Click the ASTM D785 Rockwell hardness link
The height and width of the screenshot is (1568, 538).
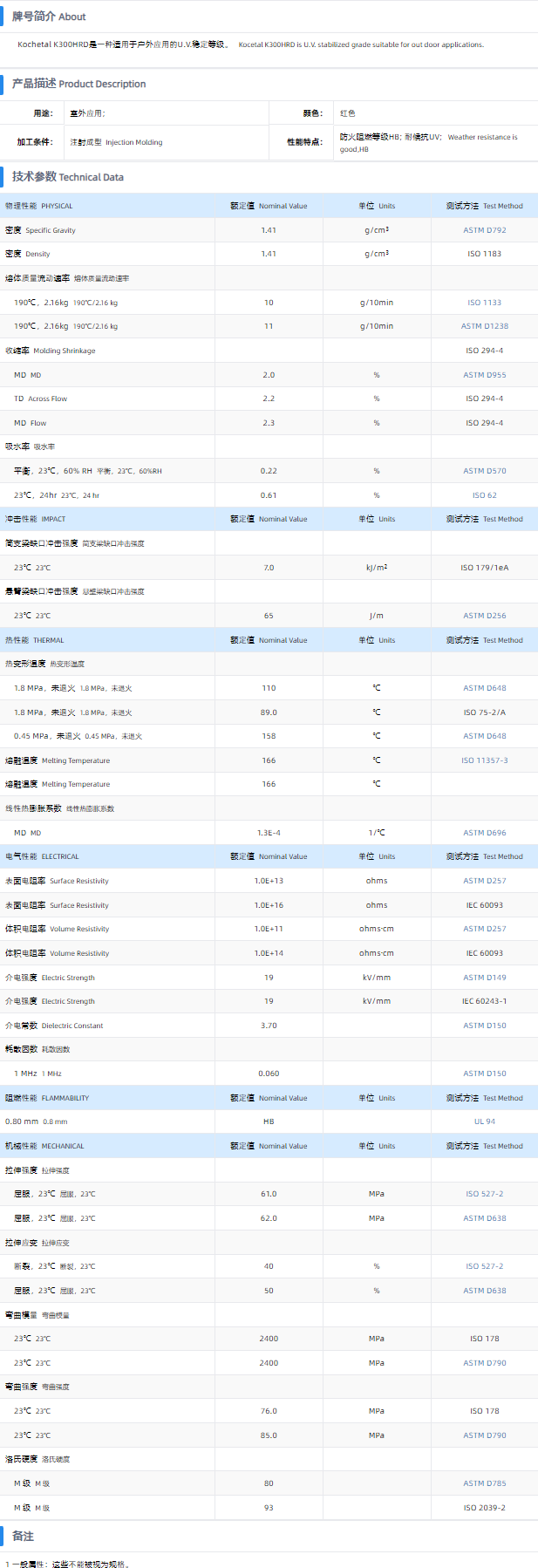click(x=484, y=1483)
